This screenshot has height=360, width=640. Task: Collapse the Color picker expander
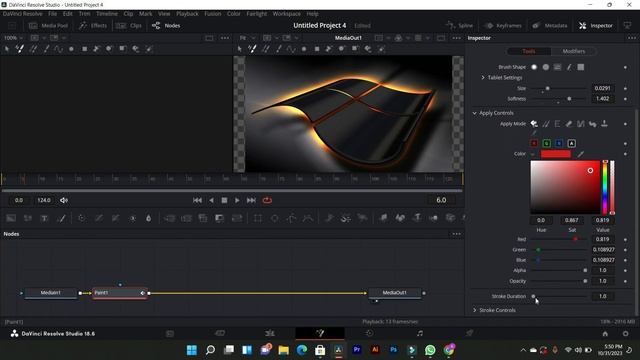[x=533, y=154]
